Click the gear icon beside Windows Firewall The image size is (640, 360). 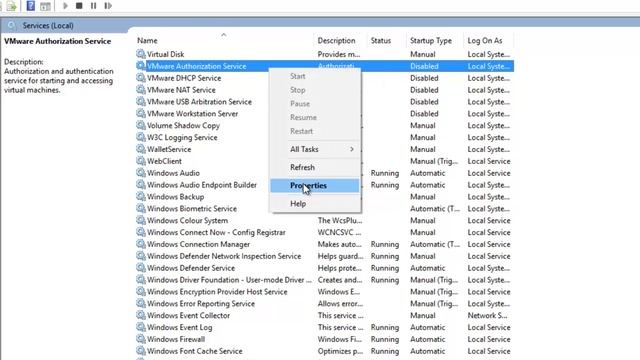click(141, 338)
